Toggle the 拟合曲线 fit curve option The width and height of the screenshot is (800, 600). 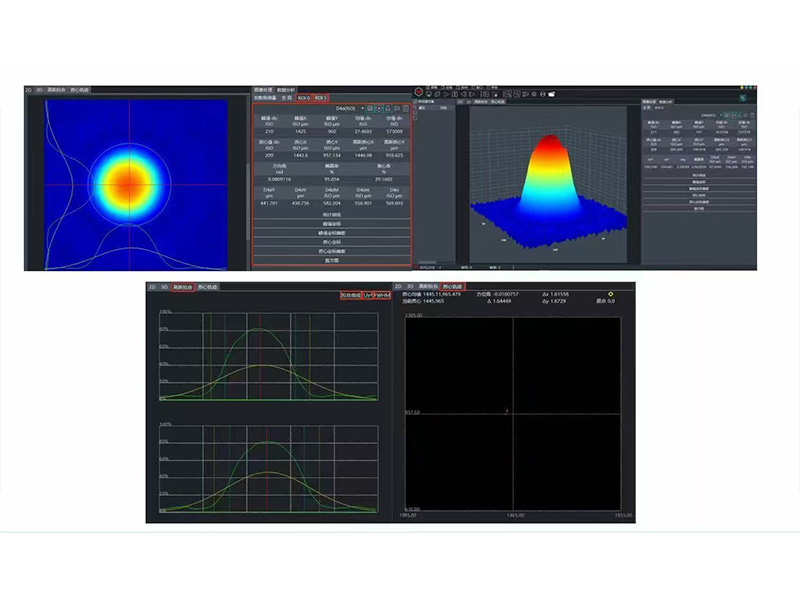click(x=350, y=296)
